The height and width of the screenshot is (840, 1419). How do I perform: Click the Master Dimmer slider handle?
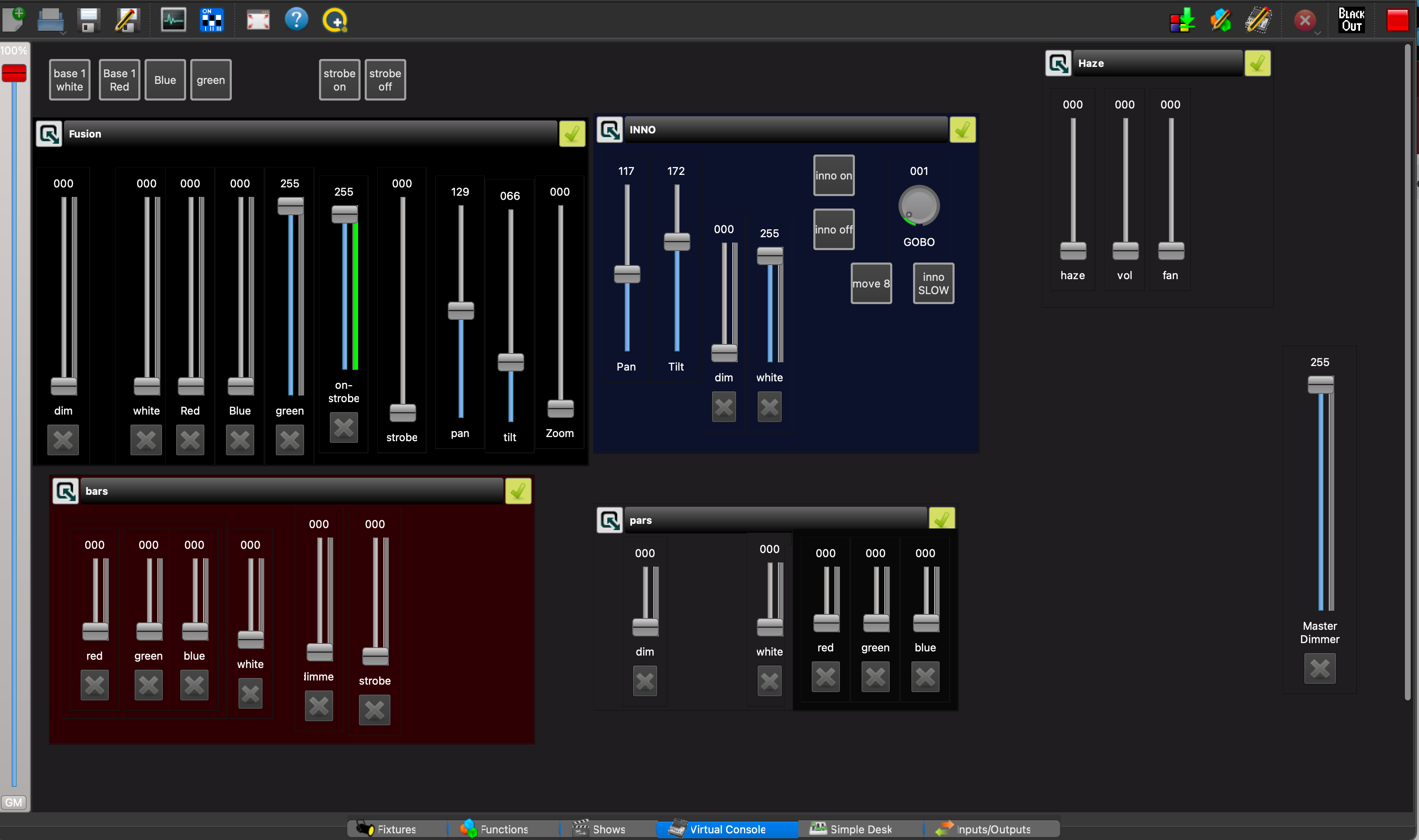tap(1320, 386)
